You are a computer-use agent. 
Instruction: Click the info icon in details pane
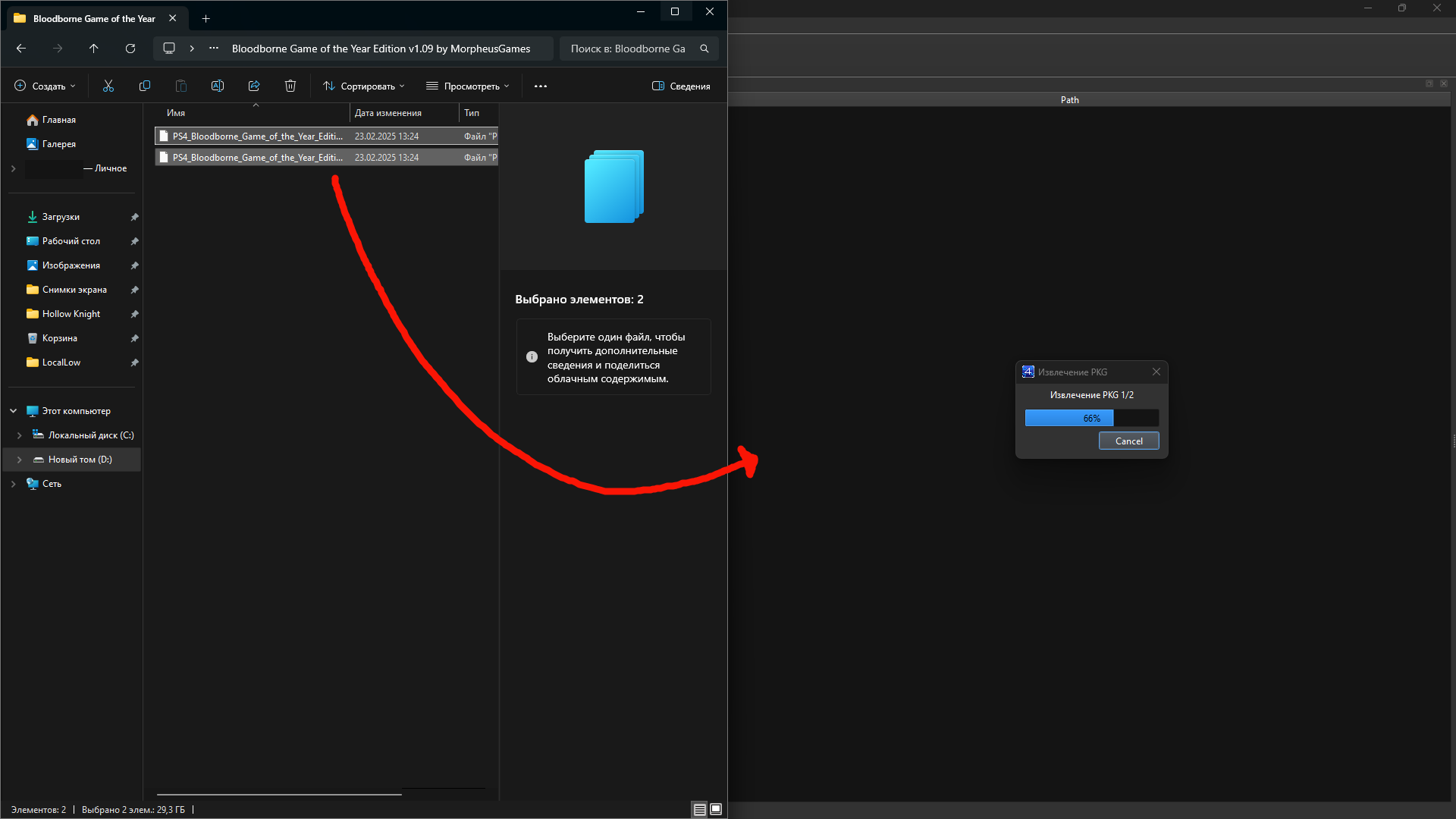pos(532,357)
